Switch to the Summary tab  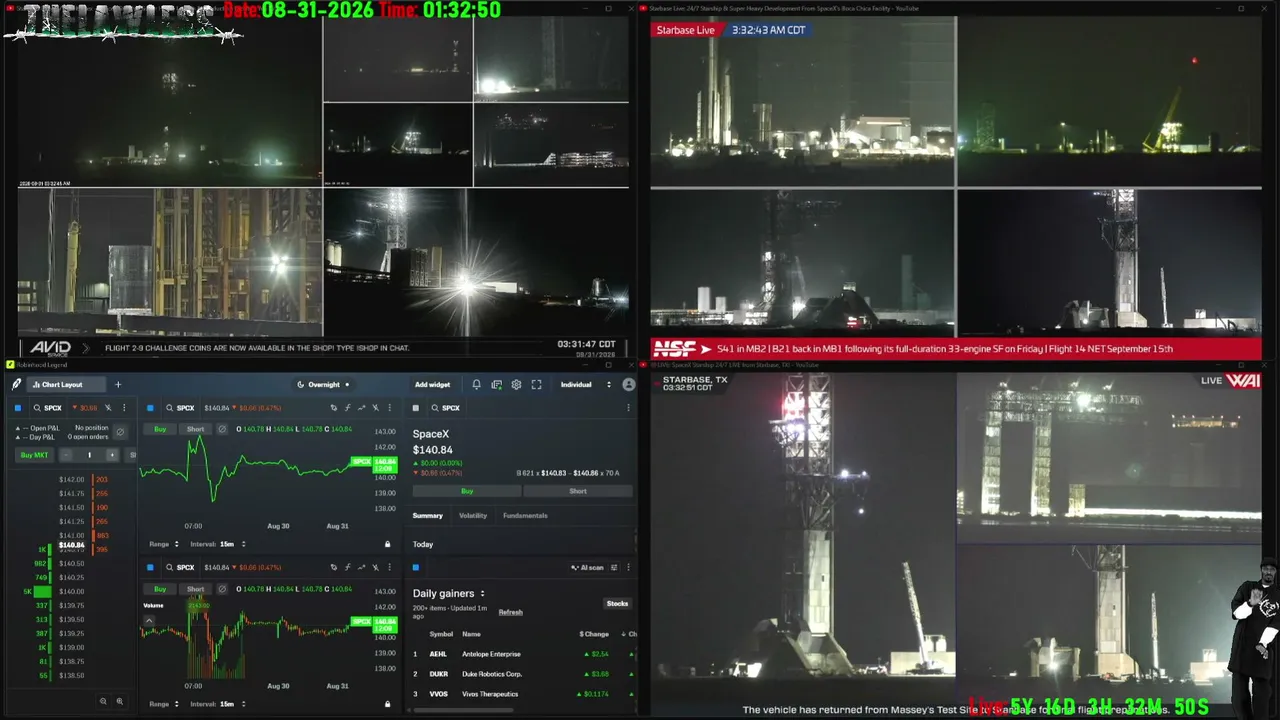point(428,516)
